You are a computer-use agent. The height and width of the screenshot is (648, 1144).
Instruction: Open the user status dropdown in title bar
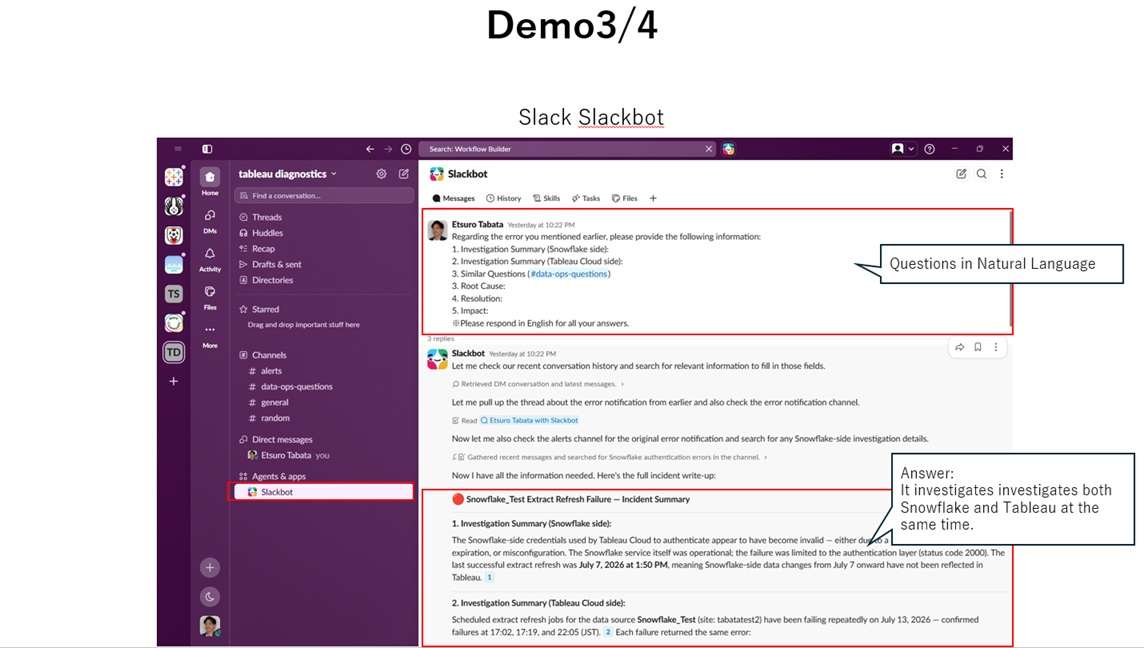click(x=903, y=149)
